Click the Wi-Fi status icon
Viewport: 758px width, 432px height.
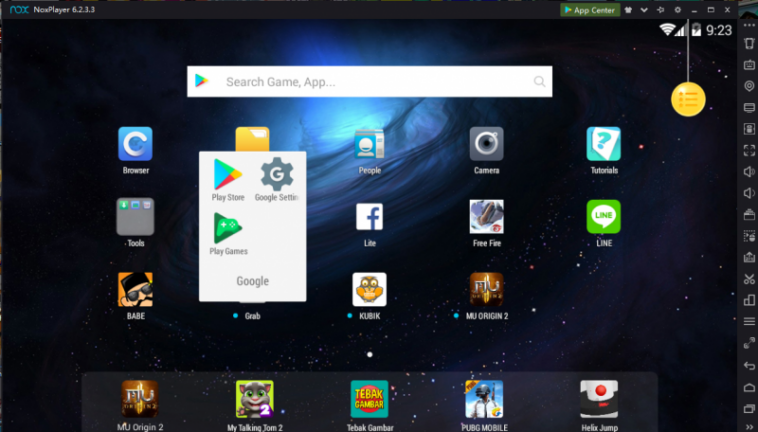click(x=667, y=30)
